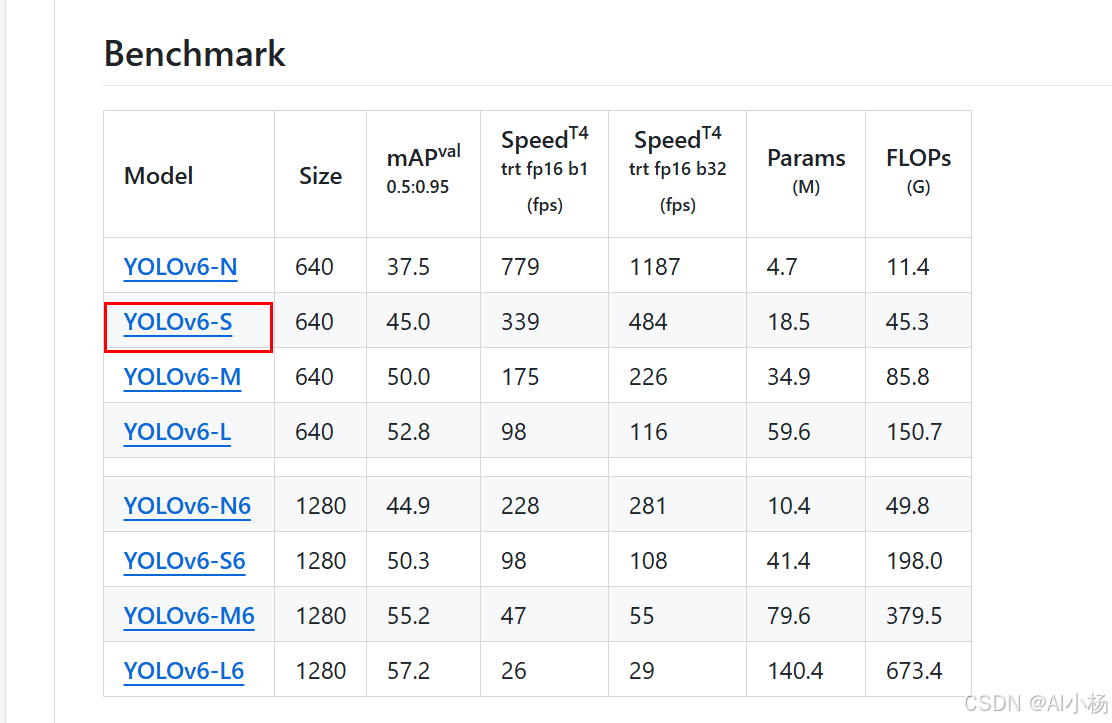Select the YOLOv6-S6 model link
This screenshot has width=1112, height=723.
coord(184,561)
